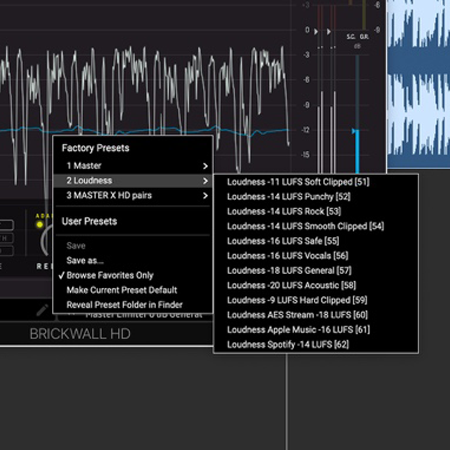Expand arrow beside 2 Loudness

(205, 181)
